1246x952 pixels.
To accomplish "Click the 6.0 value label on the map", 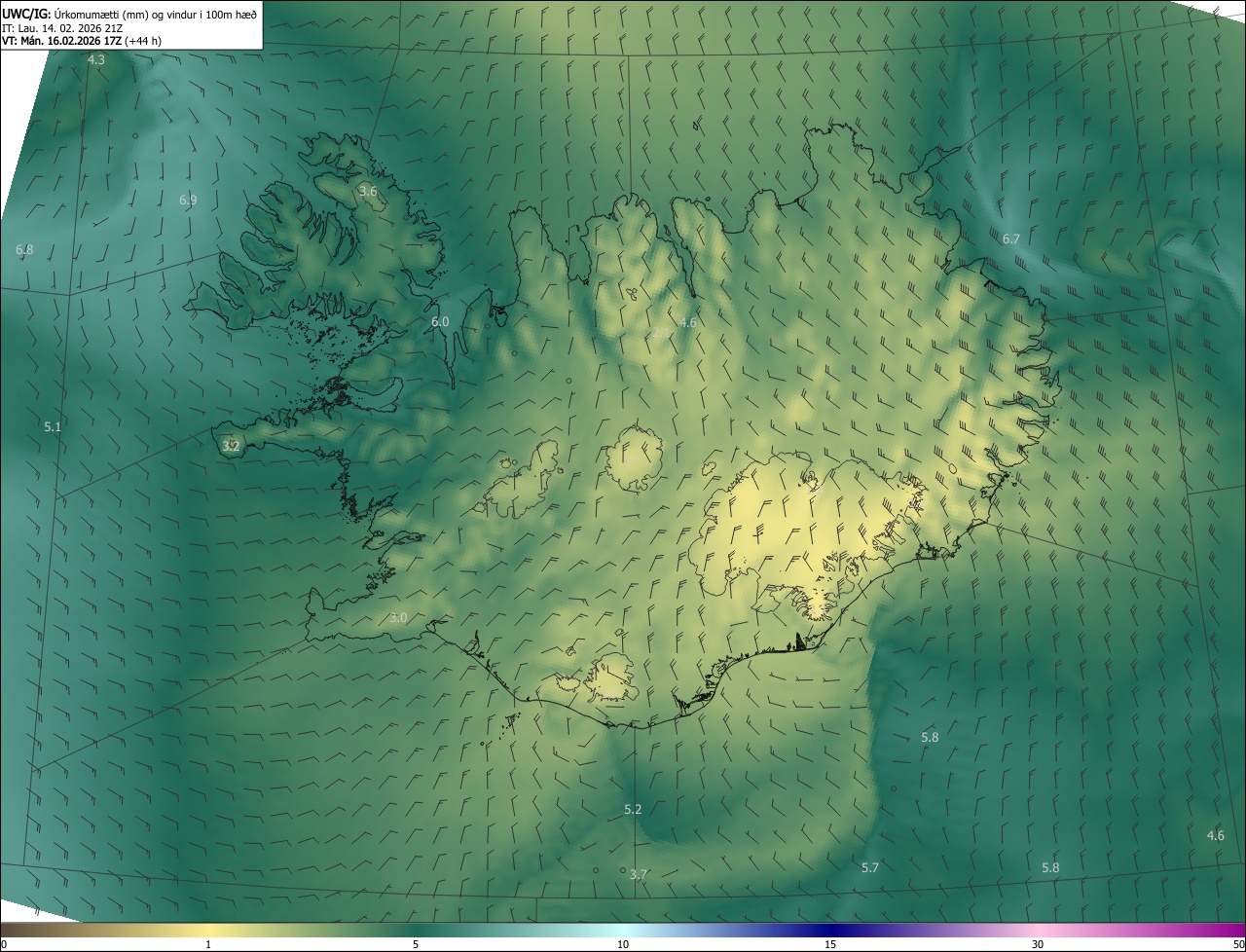I will point(440,322).
